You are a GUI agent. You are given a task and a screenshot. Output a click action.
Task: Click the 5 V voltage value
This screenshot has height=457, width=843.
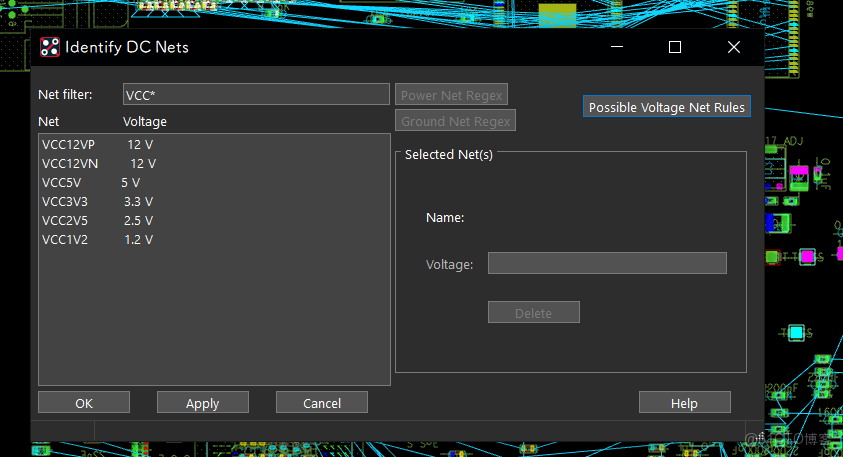pos(131,183)
